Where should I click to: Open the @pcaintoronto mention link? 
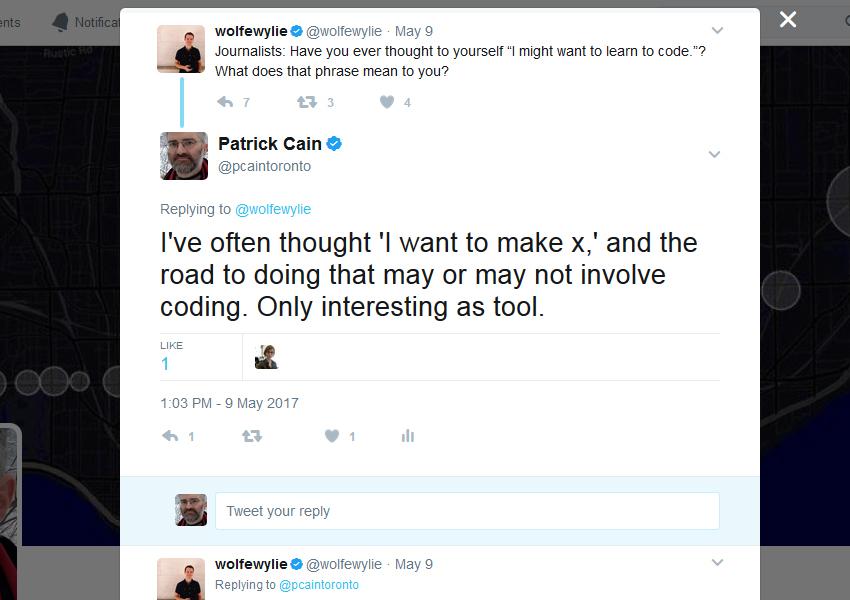(x=319, y=584)
